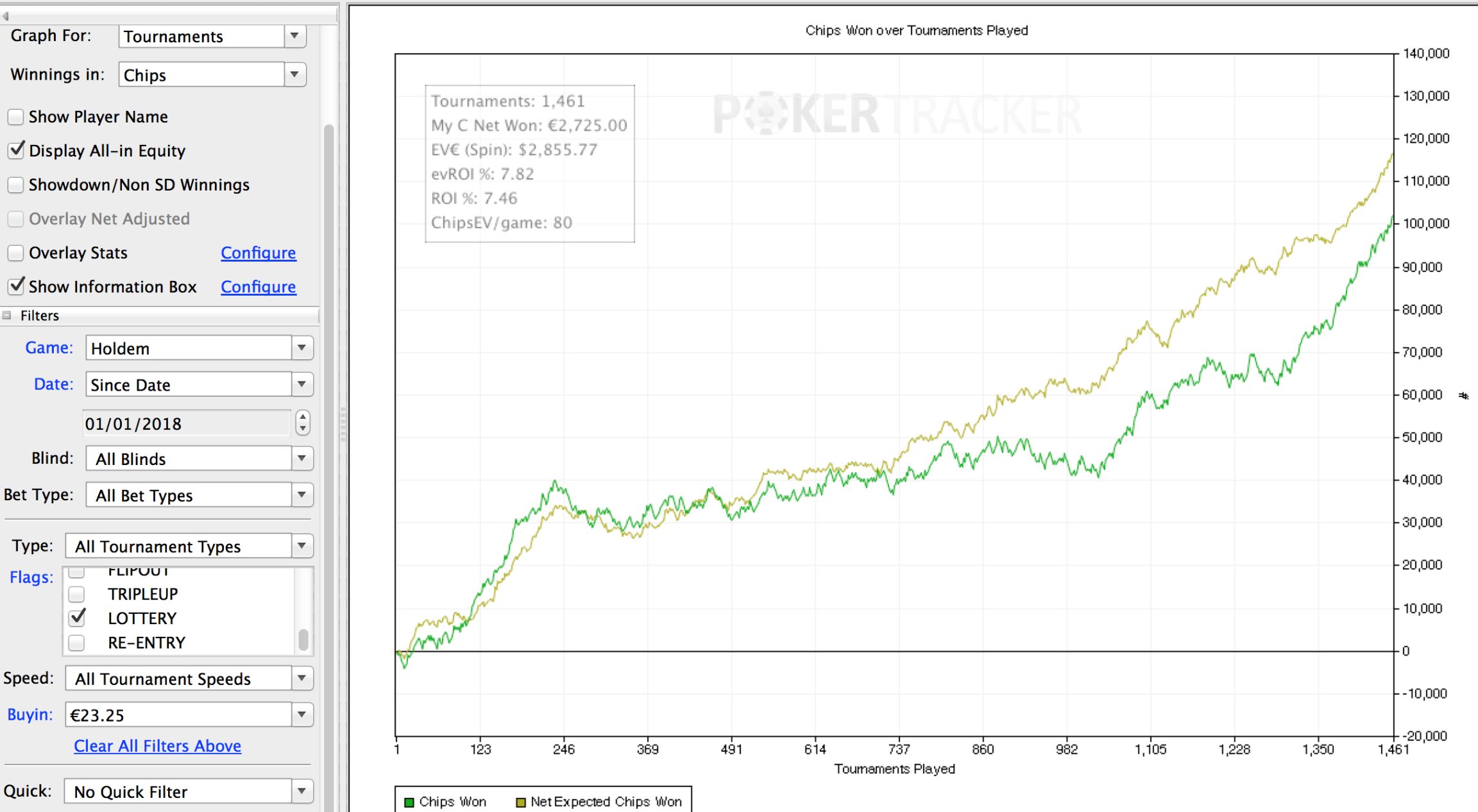The width and height of the screenshot is (1478, 812).
Task: Enable Showdown/Non SD Winnings checkbox
Action: (x=15, y=185)
